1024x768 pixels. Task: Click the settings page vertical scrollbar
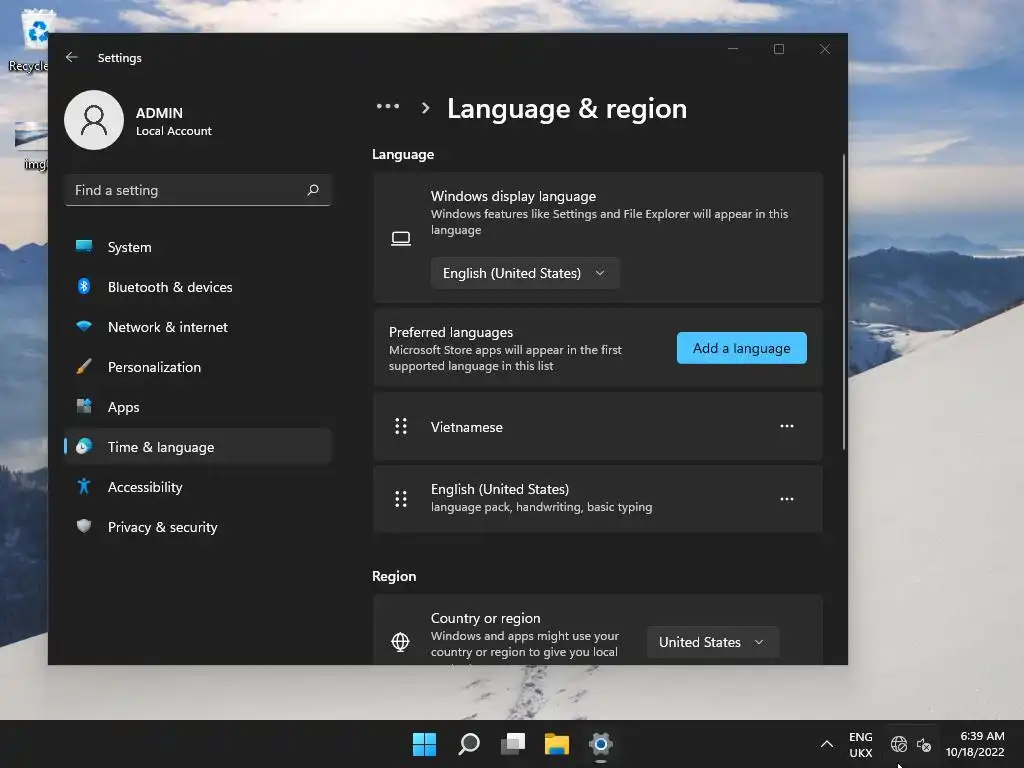[844, 302]
